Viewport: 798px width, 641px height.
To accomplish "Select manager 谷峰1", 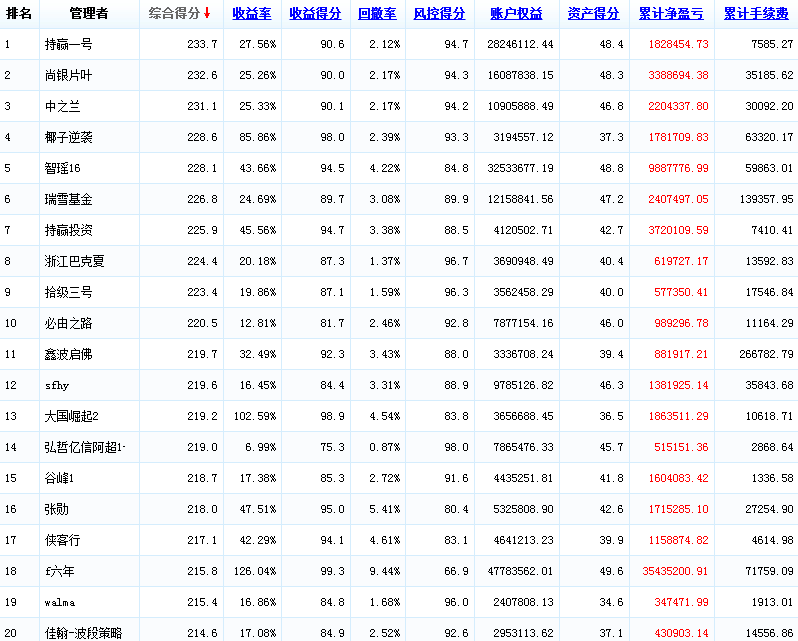I will pyautogui.click(x=60, y=479).
